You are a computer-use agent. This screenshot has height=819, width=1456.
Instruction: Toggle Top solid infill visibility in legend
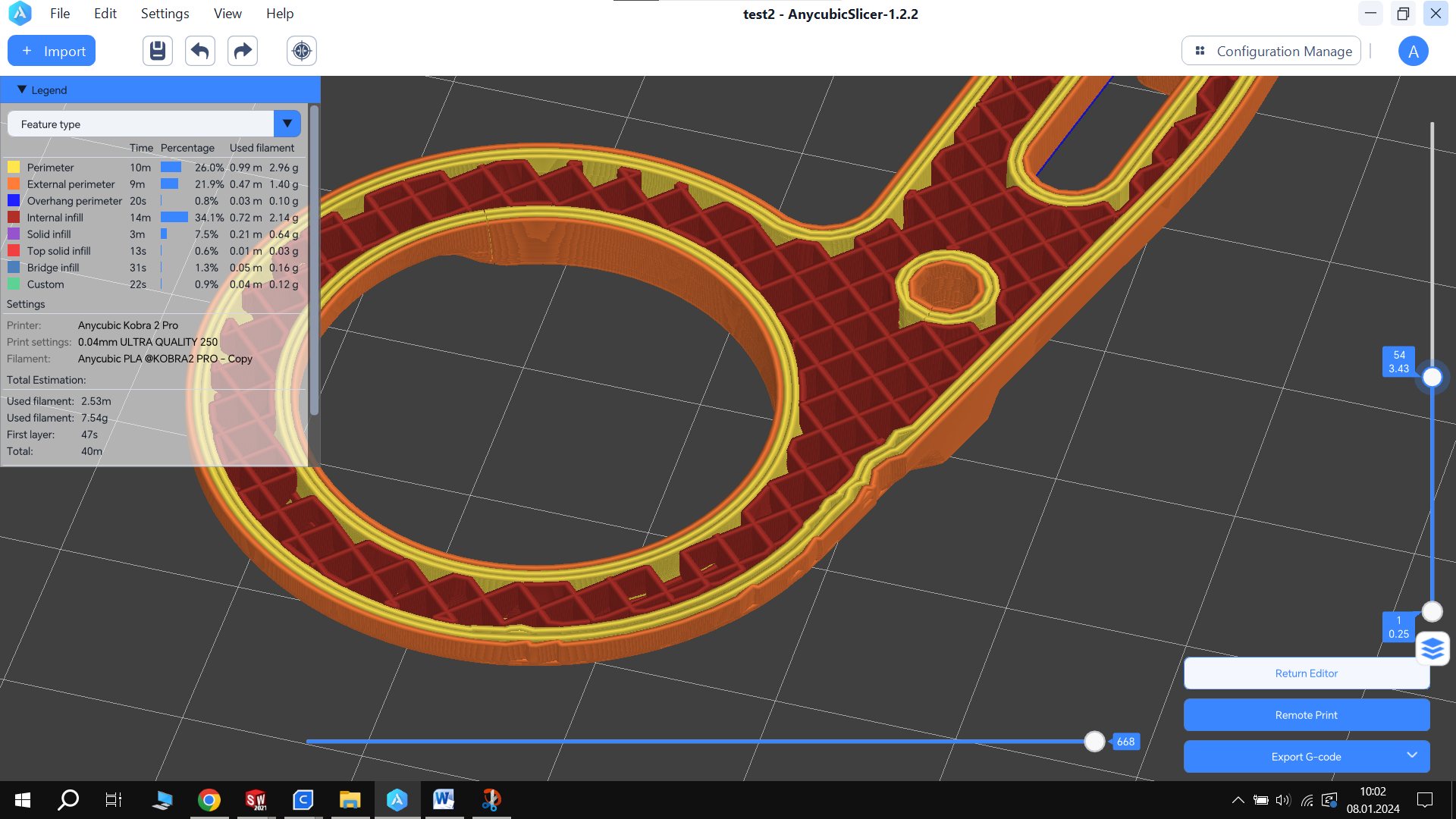coord(14,251)
